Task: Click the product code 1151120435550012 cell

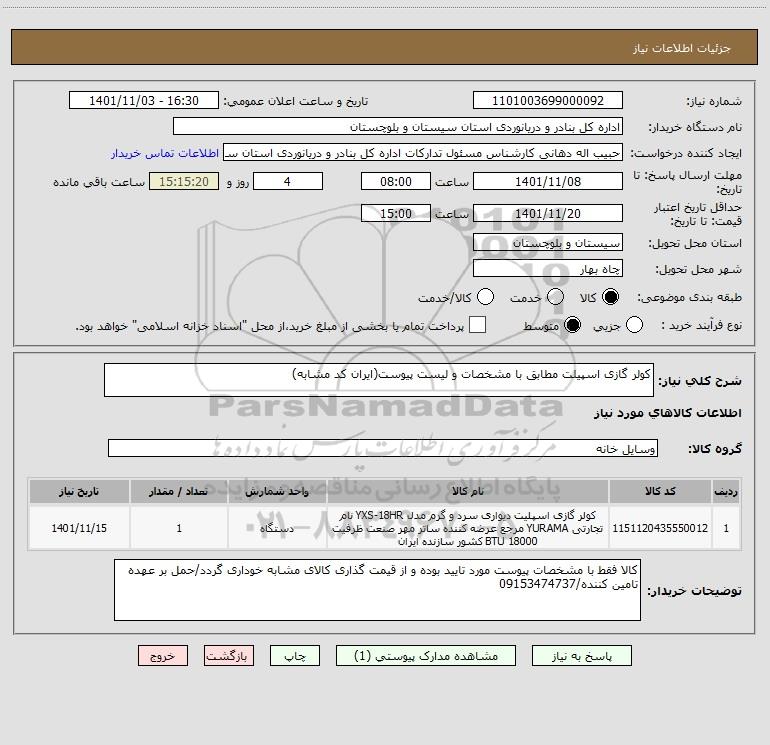Action: [660, 528]
